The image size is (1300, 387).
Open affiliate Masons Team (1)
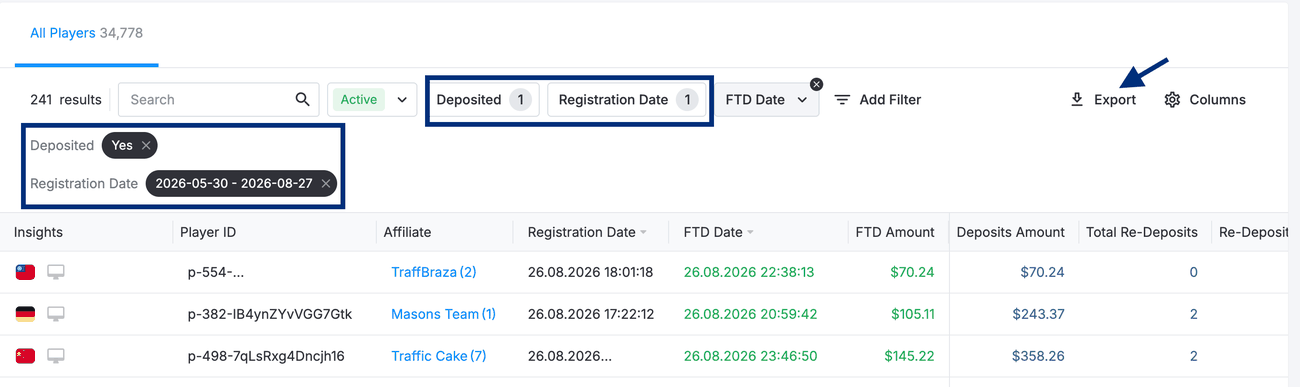pos(443,314)
